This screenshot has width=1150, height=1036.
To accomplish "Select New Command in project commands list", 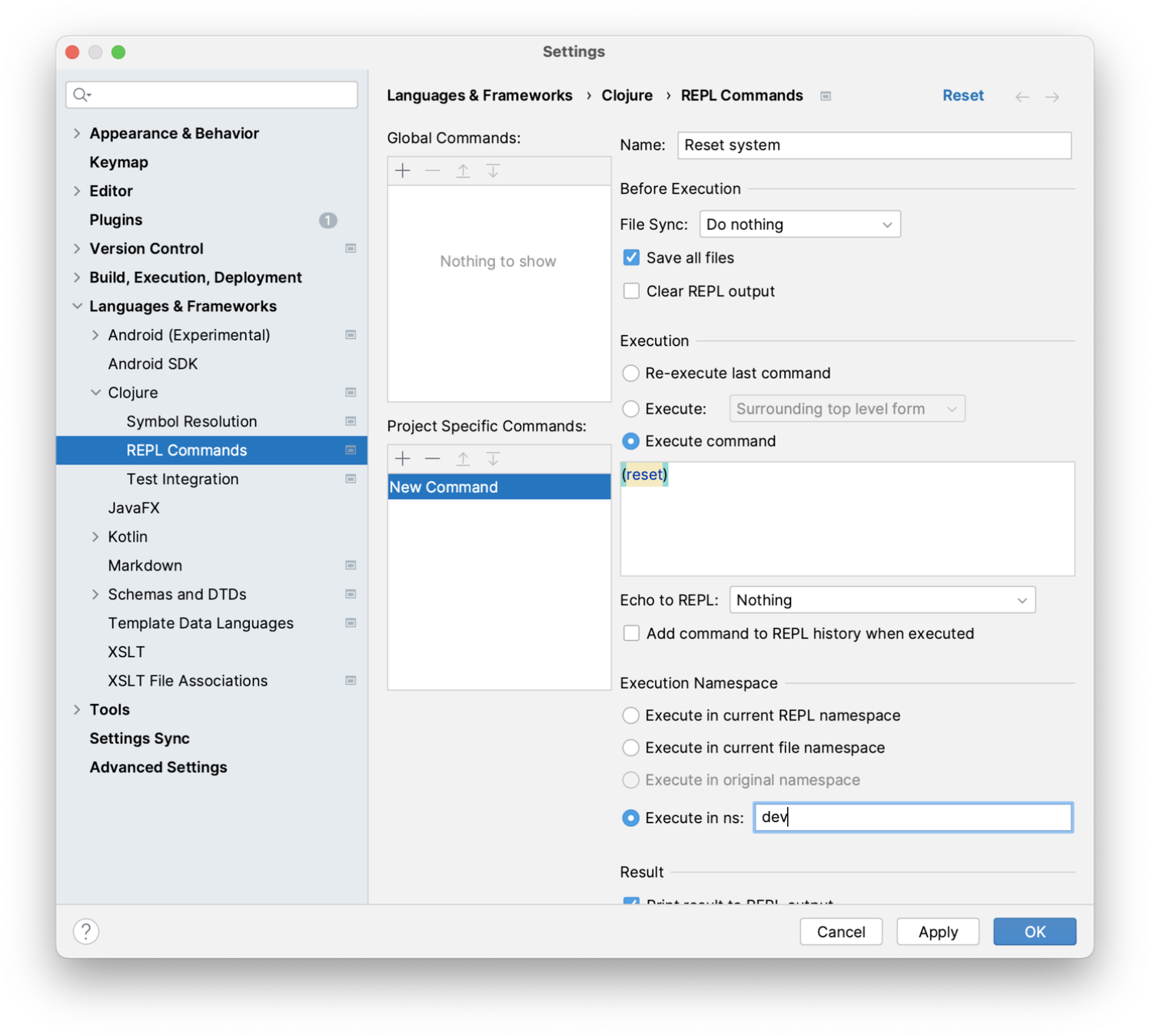I will [x=499, y=487].
